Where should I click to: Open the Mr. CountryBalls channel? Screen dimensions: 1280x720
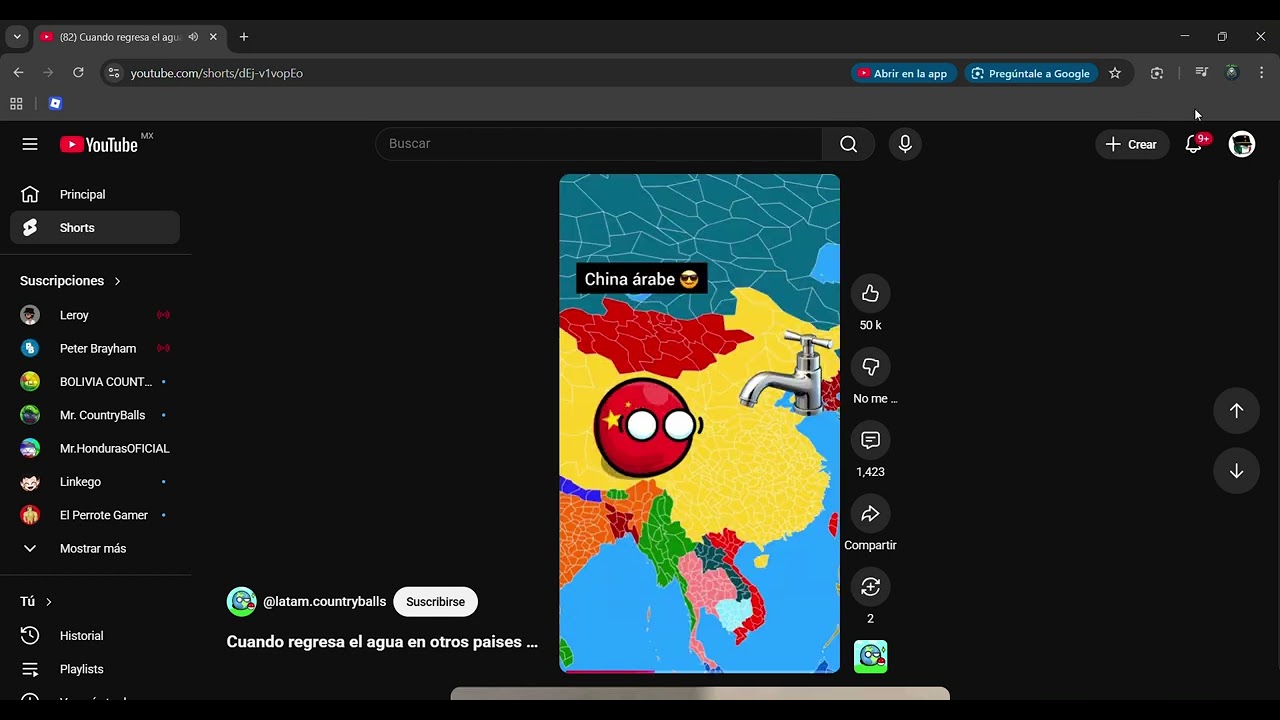coord(95,415)
